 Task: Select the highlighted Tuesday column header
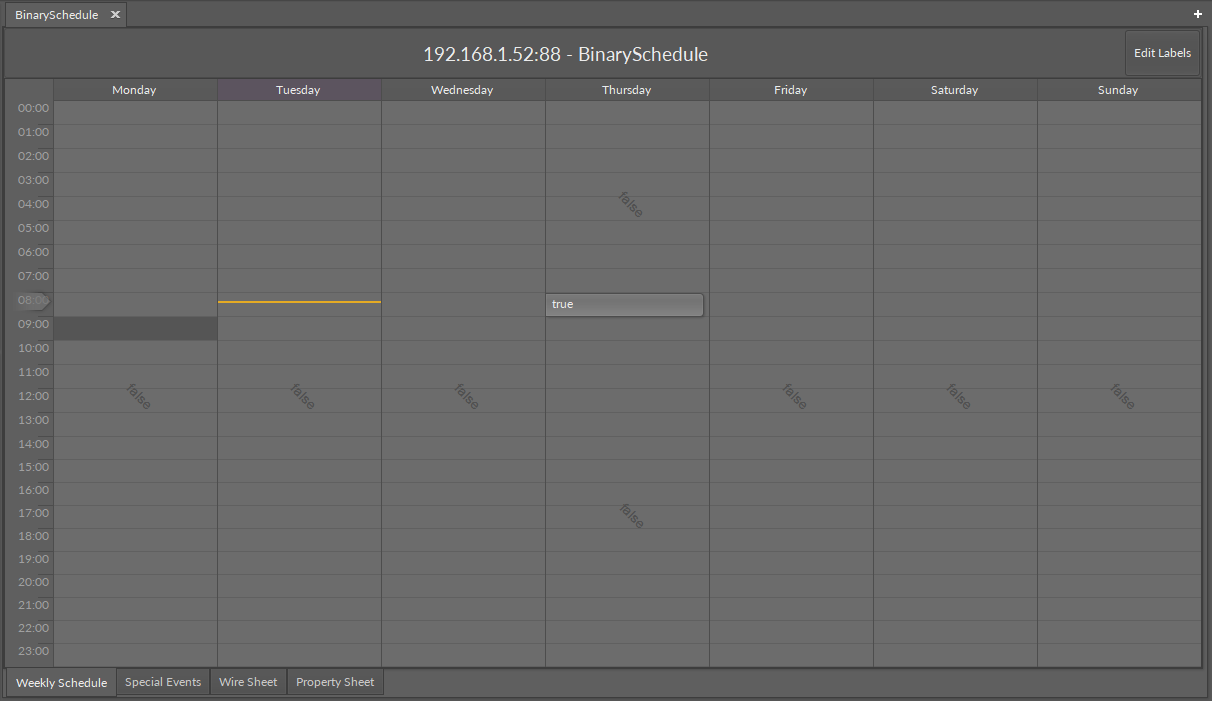click(x=298, y=89)
